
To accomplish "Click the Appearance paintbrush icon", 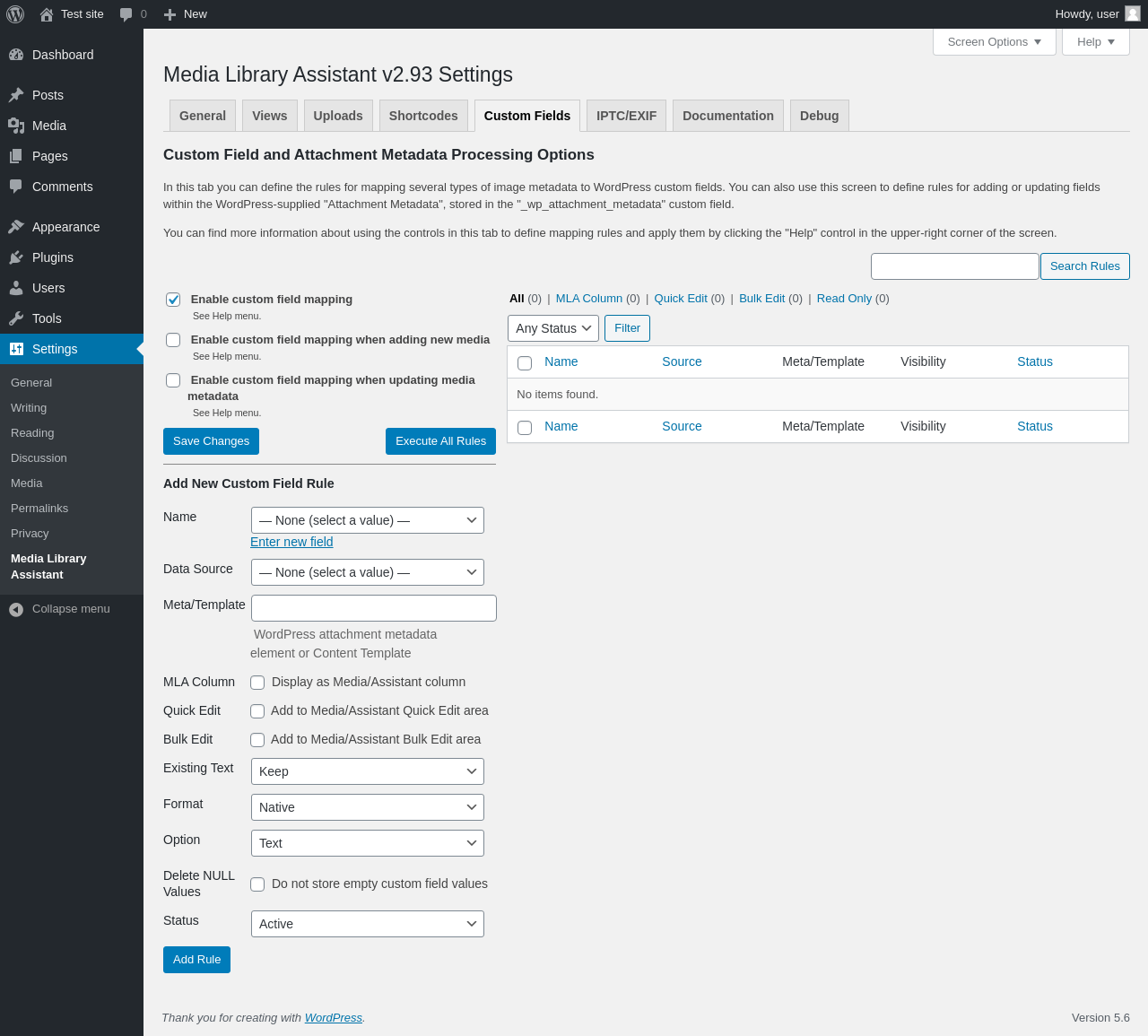I will pyautogui.click(x=16, y=227).
